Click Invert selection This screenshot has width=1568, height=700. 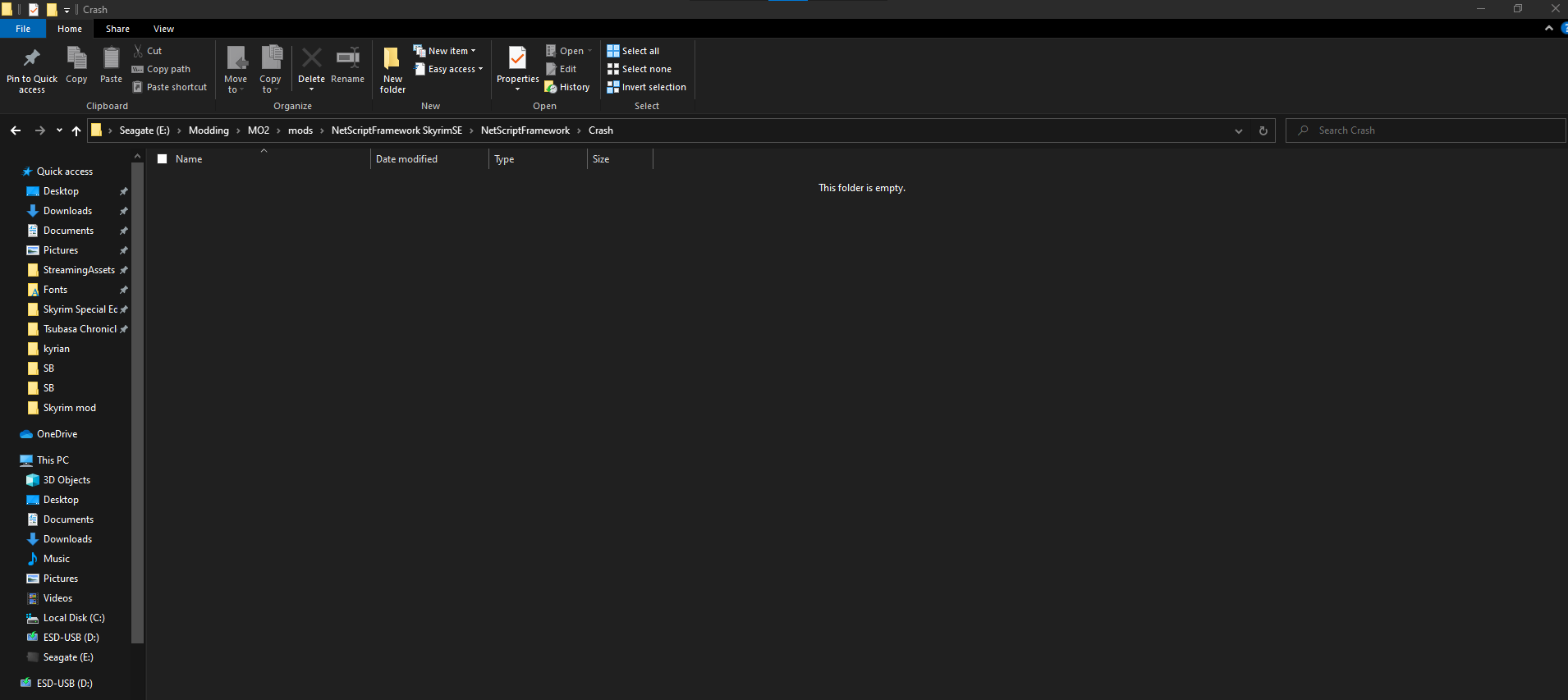(x=646, y=87)
